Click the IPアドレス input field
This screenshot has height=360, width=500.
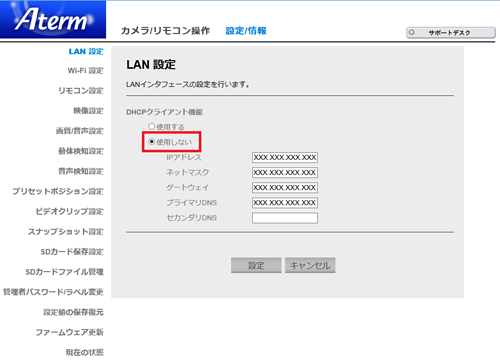tap(285, 157)
